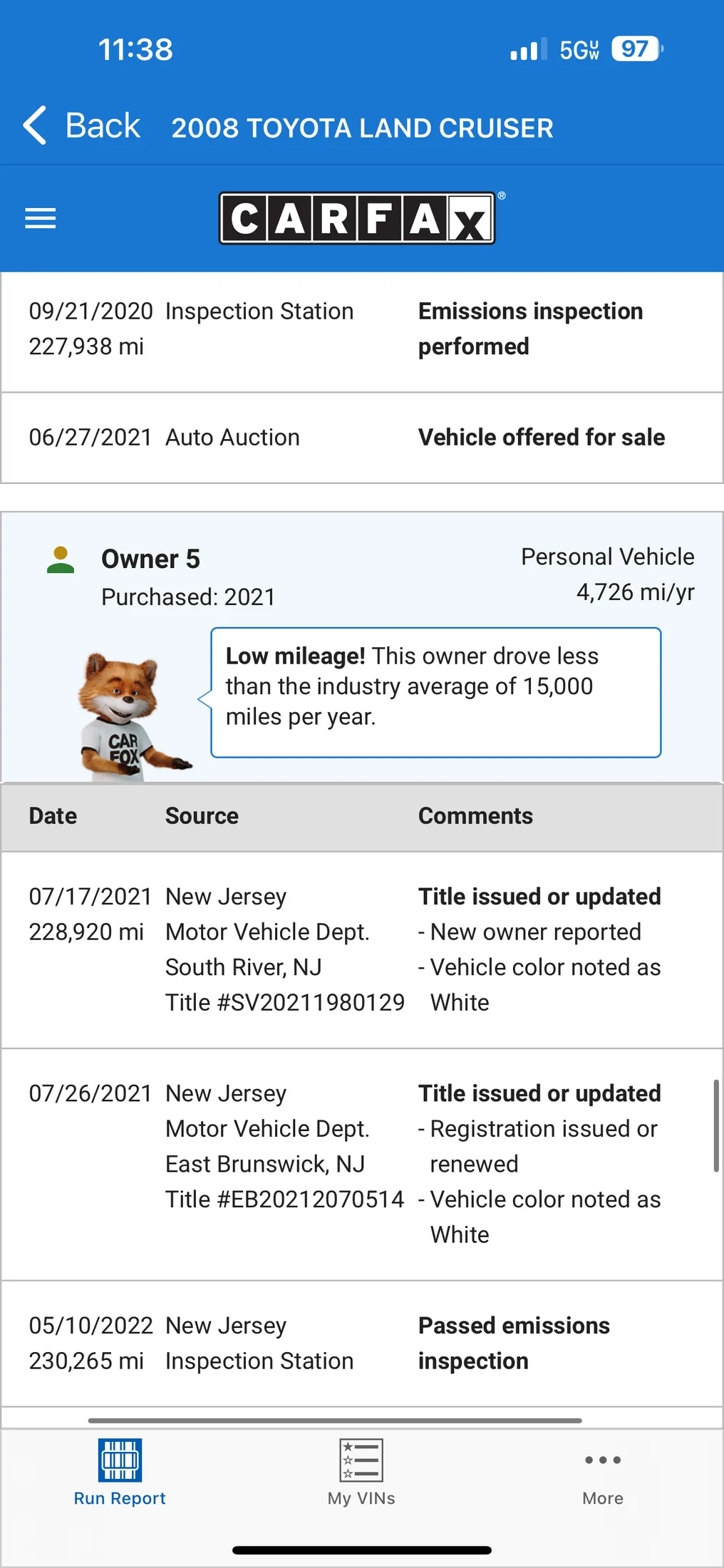Screen dimensions: 724x1568
Task: Tap the Low mileage info bubble
Action: point(435,693)
